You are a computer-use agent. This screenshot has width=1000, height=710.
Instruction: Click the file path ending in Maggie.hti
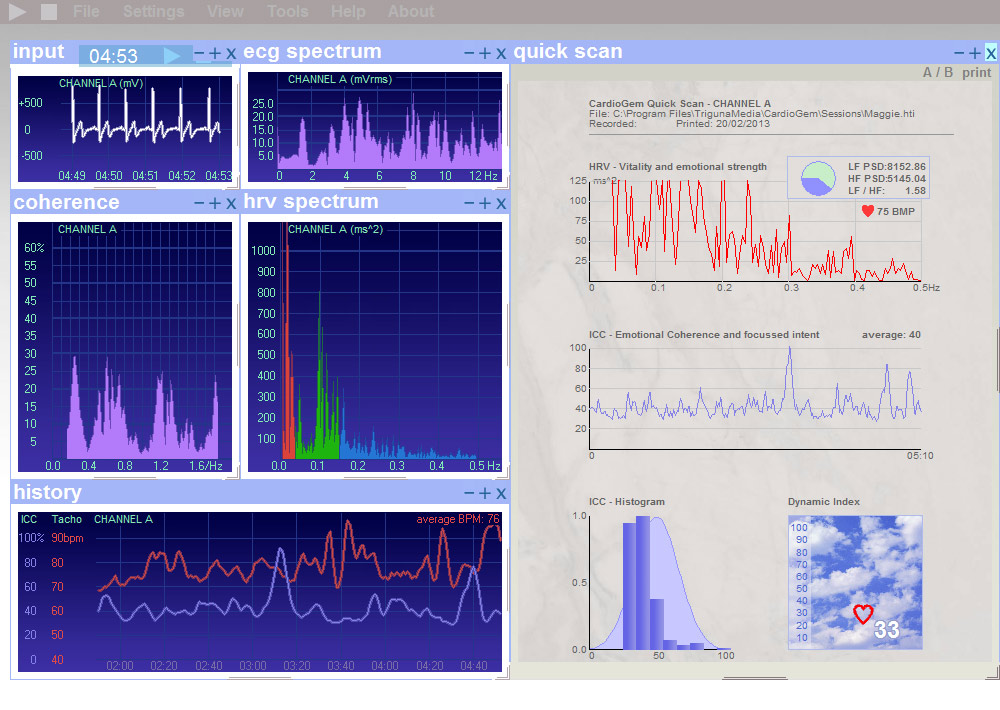pyautogui.click(x=751, y=114)
